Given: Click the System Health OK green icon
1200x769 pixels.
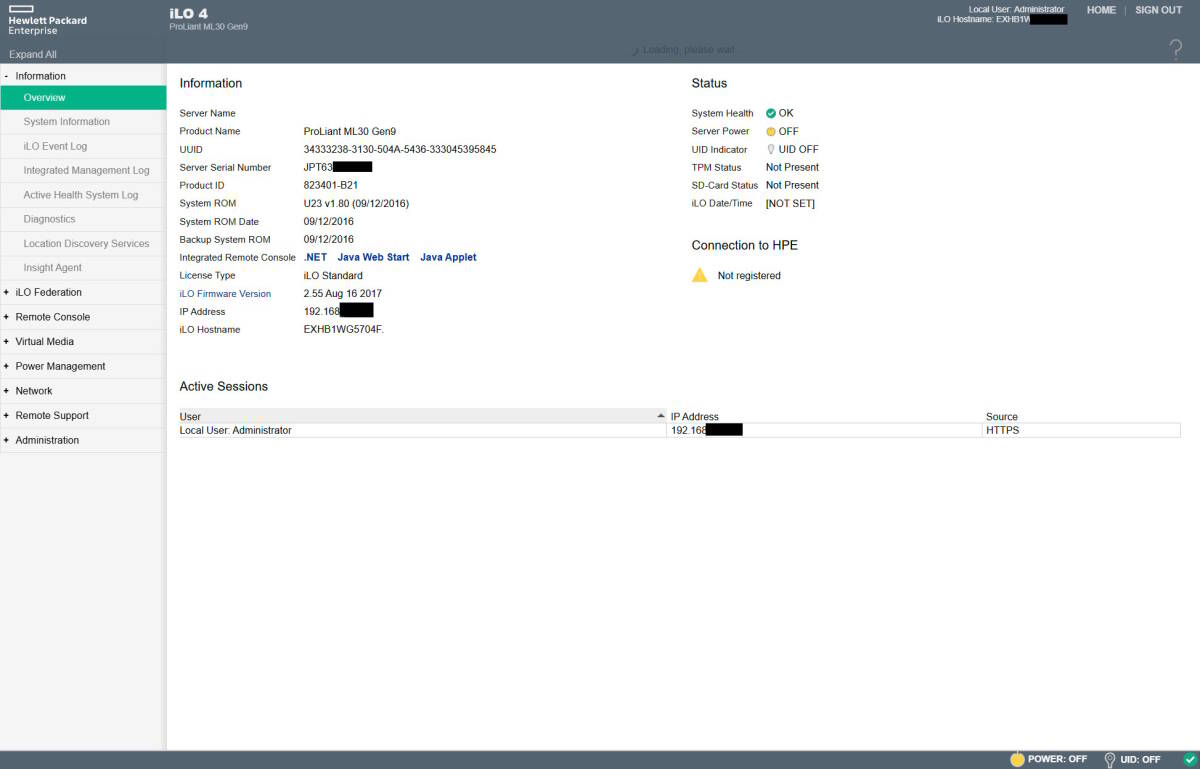Looking at the screenshot, I should point(771,114).
